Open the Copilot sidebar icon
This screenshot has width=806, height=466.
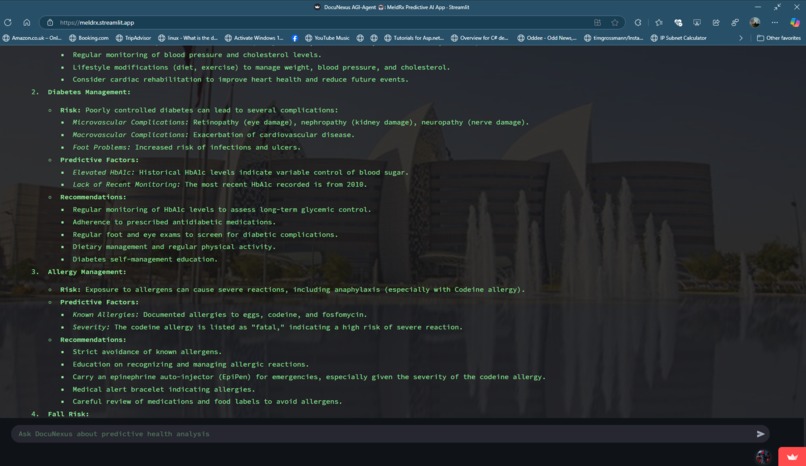795,23
